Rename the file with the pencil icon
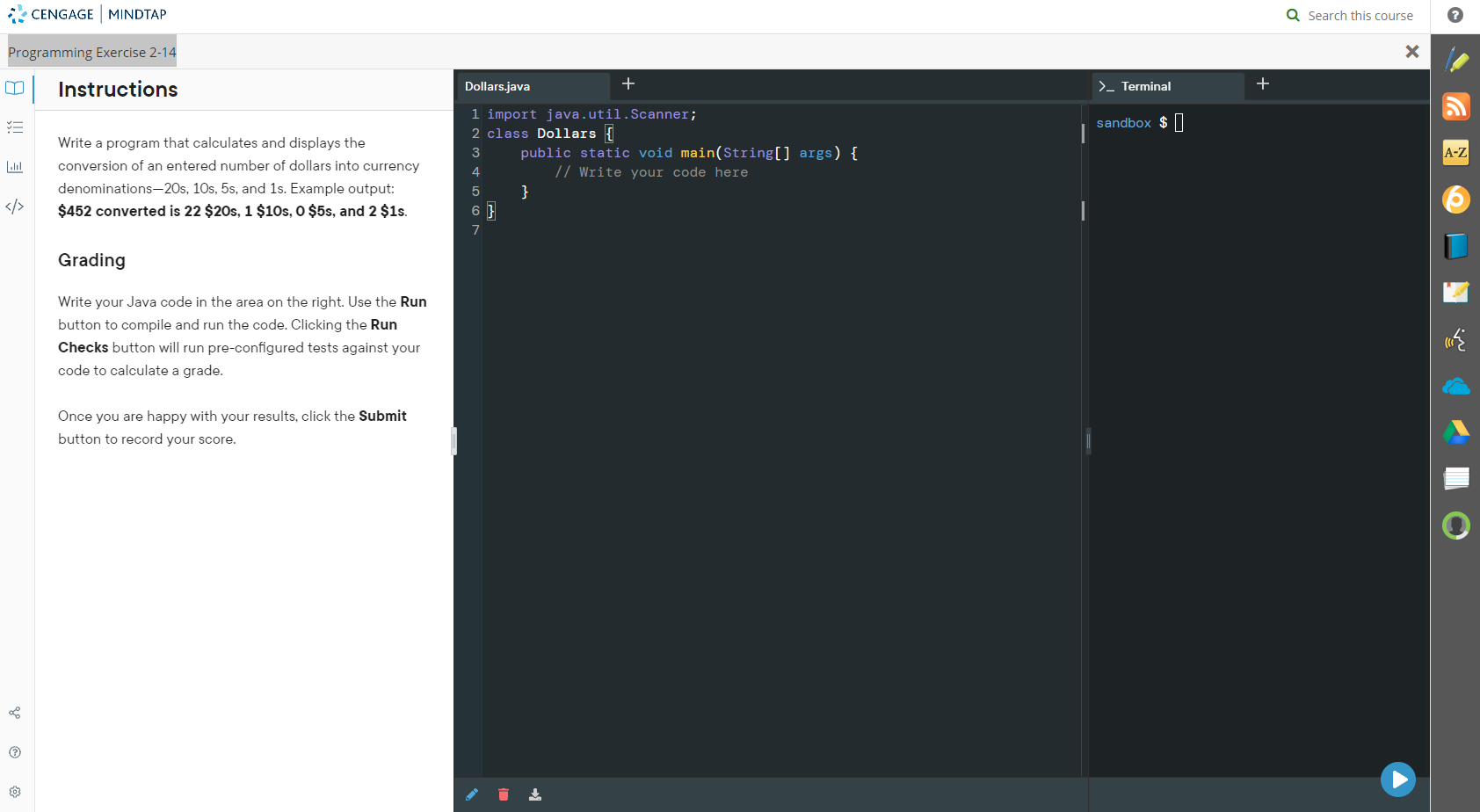 tap(472, 794)
